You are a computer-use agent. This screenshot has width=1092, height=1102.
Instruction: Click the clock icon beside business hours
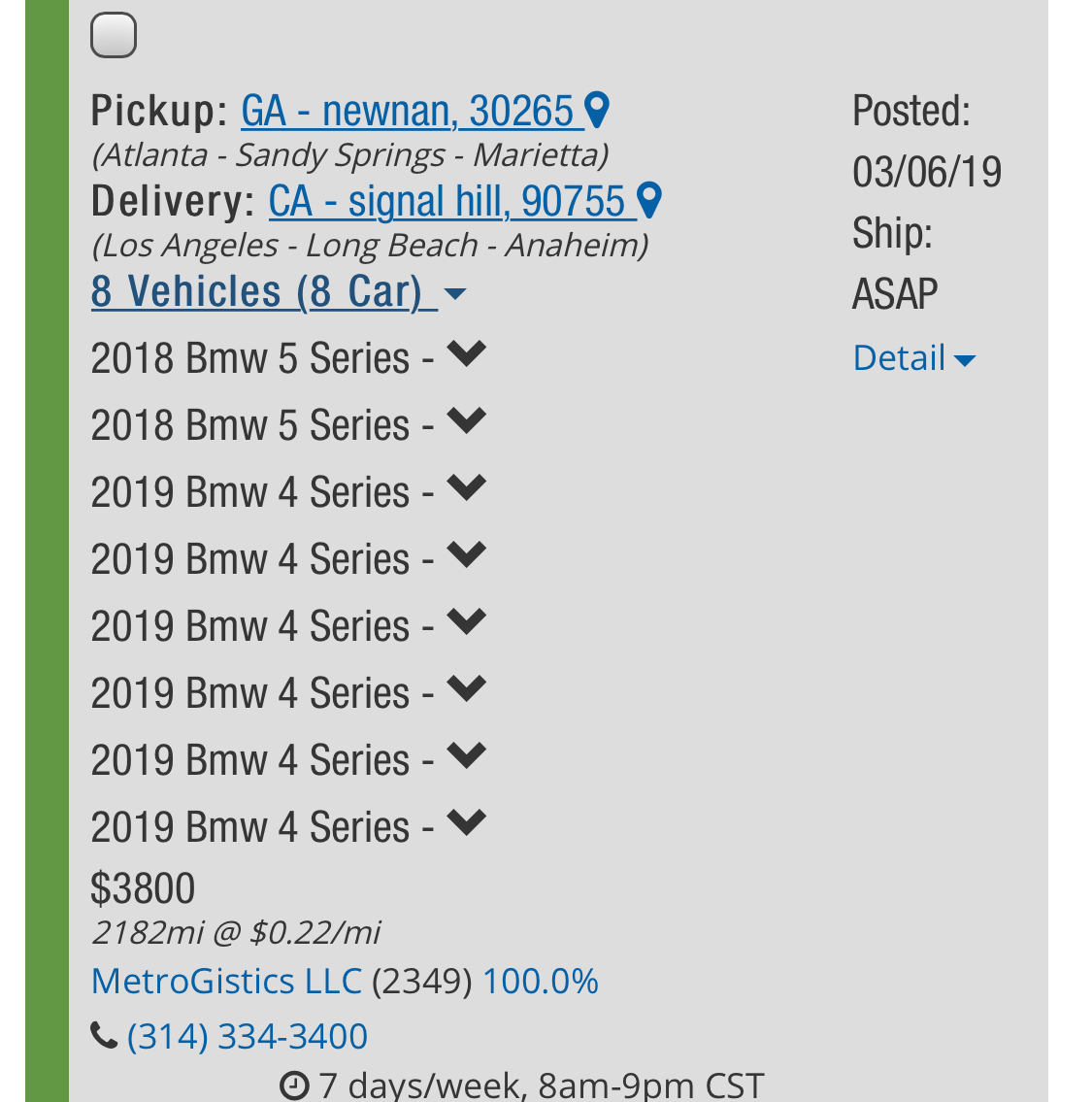click(x=294, y=1085)
